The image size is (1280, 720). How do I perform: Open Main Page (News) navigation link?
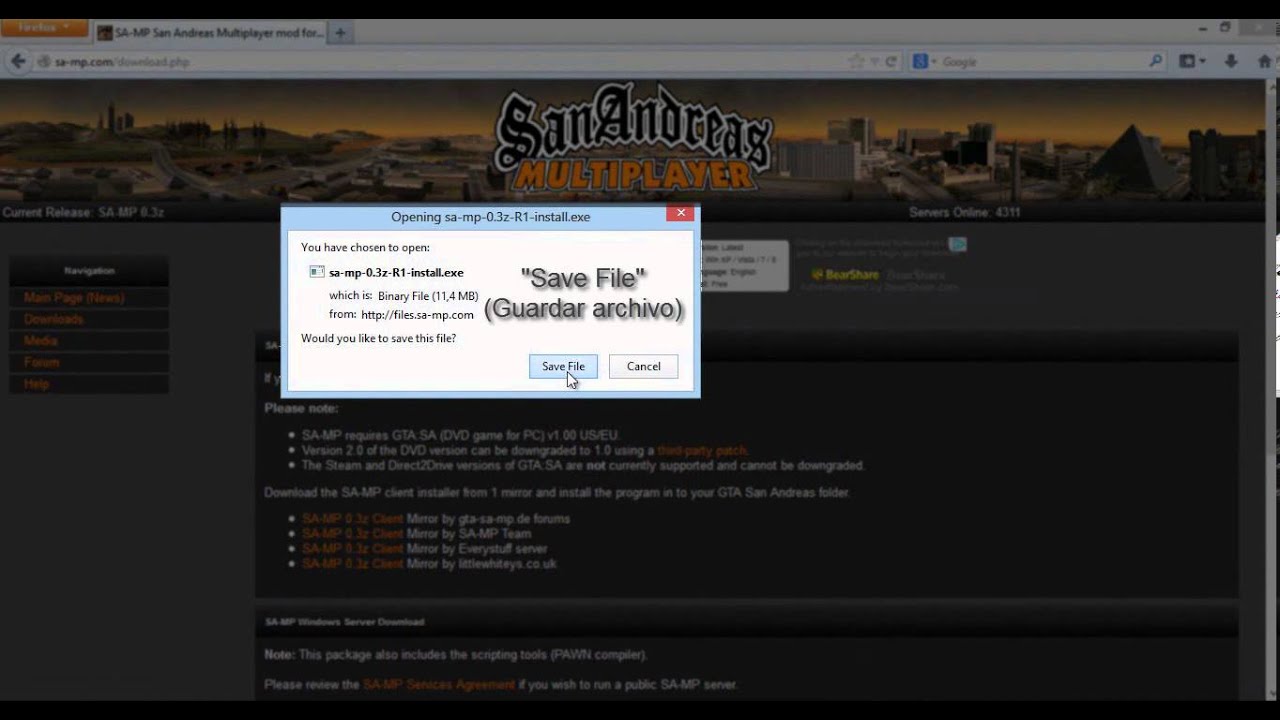[x=74, y=298]
